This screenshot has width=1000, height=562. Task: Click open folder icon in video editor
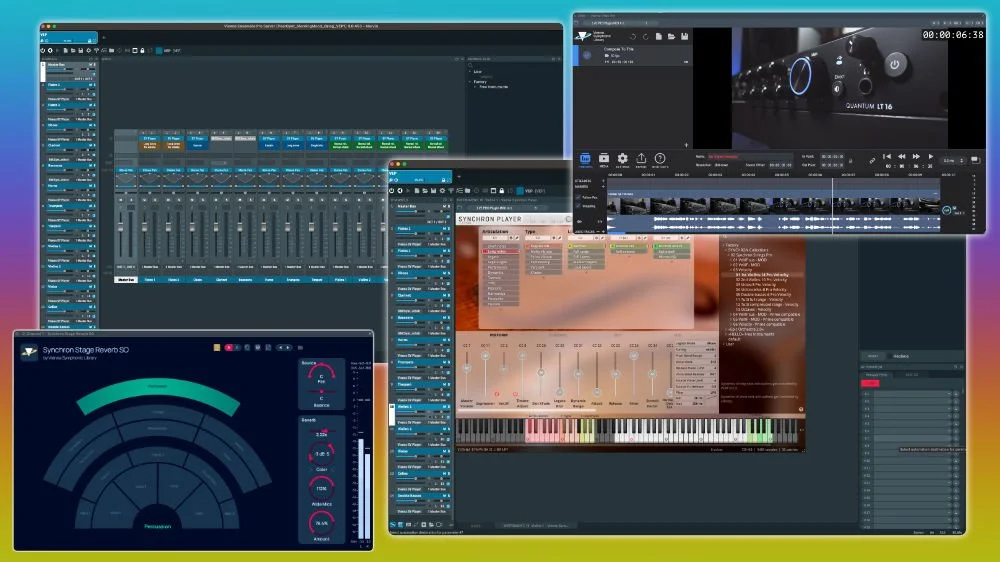pos(671,37)
